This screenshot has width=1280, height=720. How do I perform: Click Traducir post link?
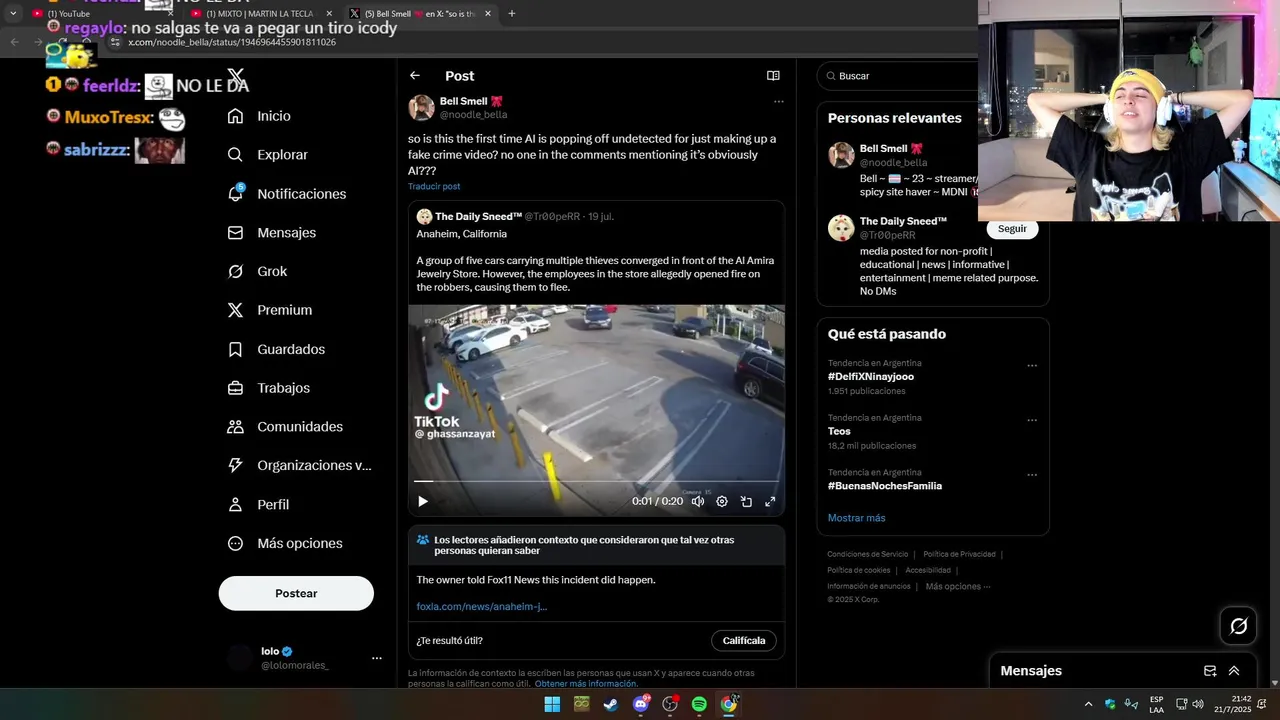(x=434, y=187)
